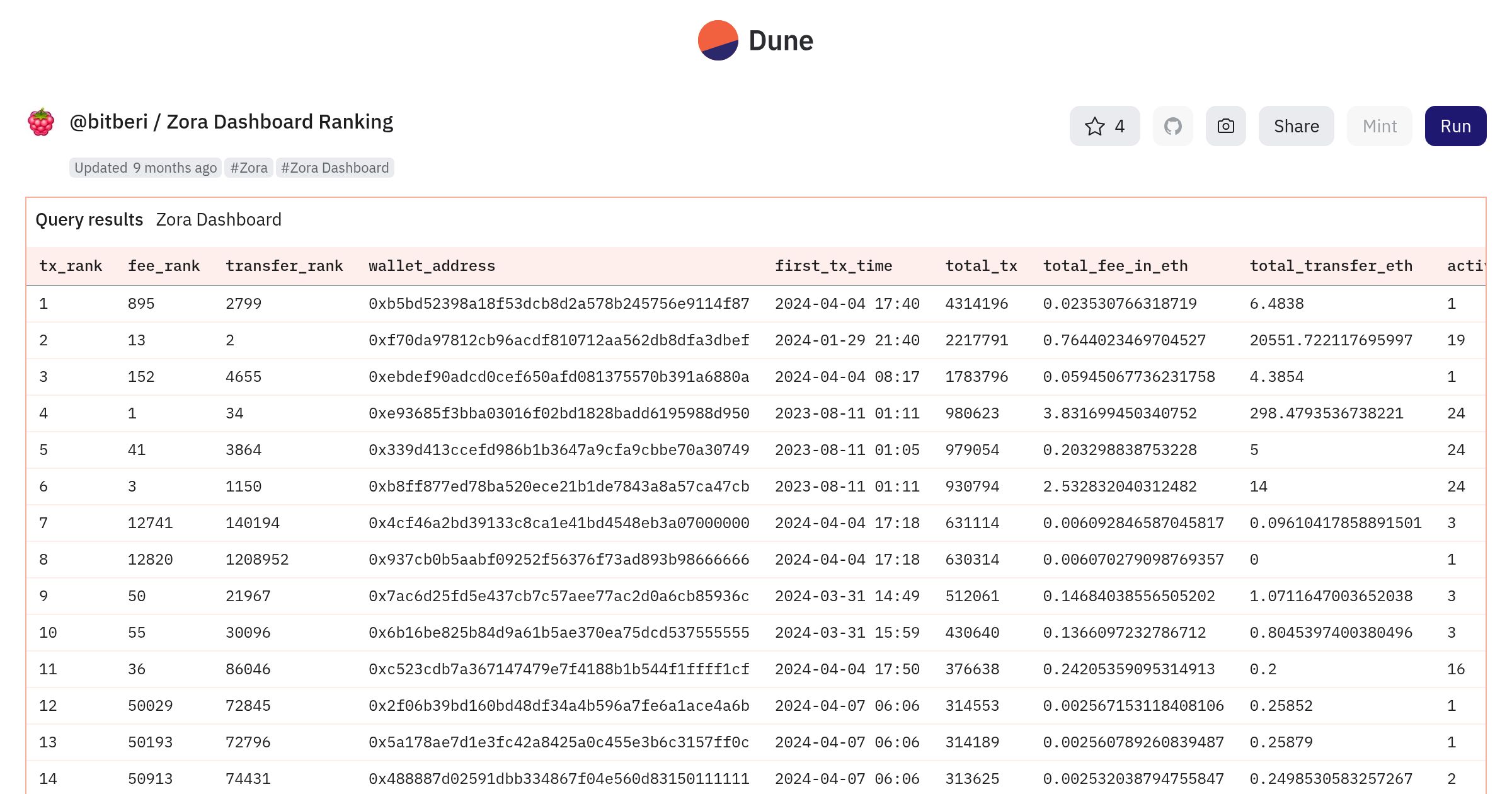Sort by the transfer_rank column header
This screenshot has height=794, width=1512.
click(x=284, y=266)
